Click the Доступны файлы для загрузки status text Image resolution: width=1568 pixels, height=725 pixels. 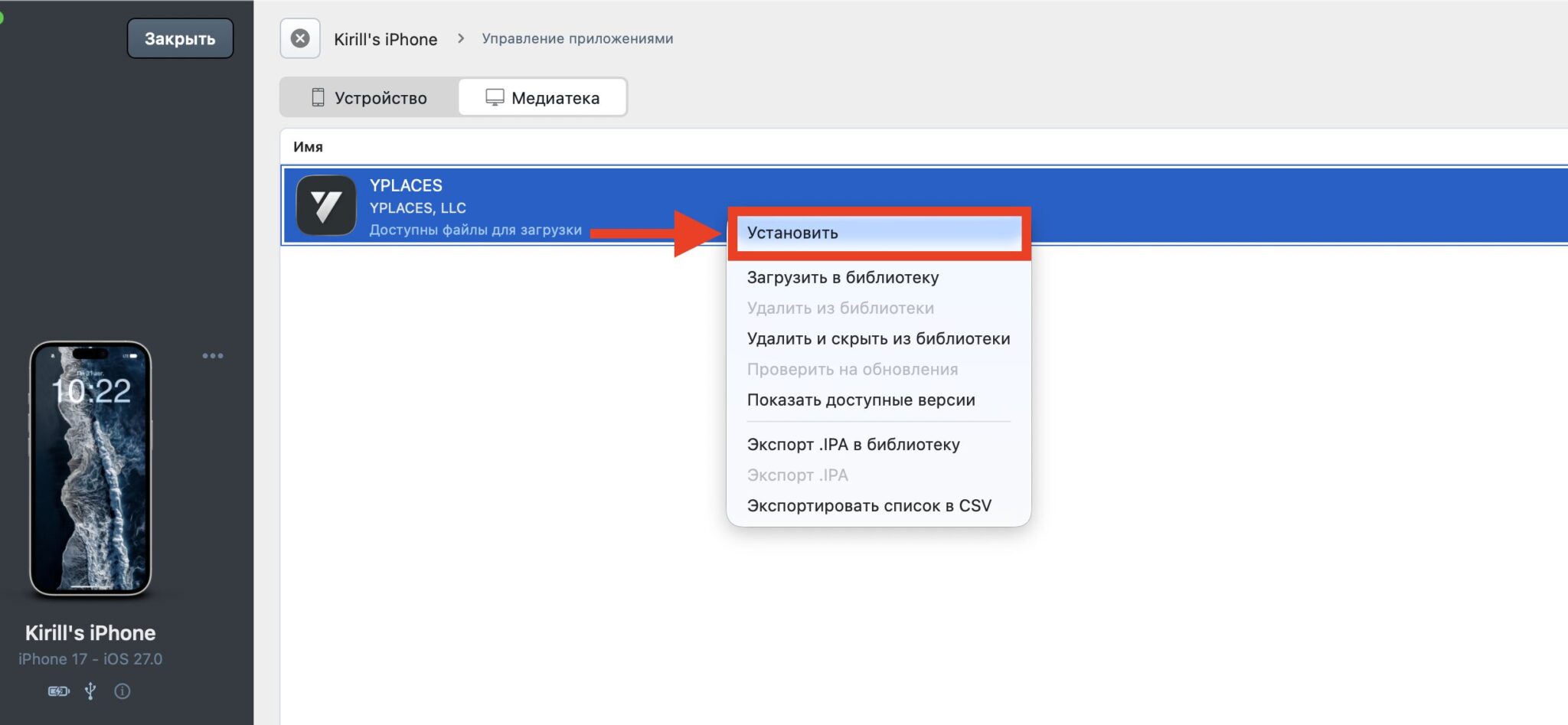[475, 230]
